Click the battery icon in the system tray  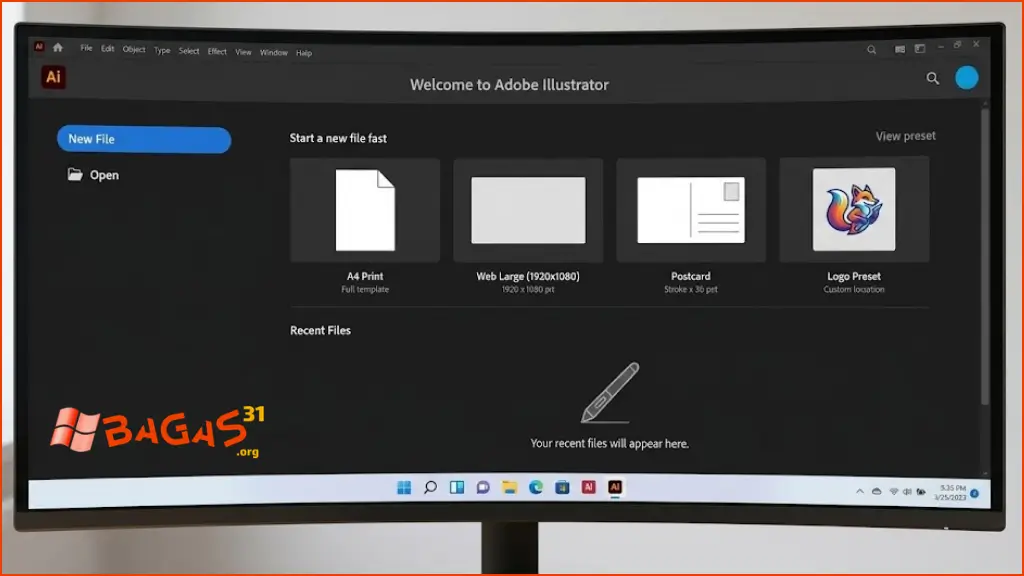click(x=921, y=492)
